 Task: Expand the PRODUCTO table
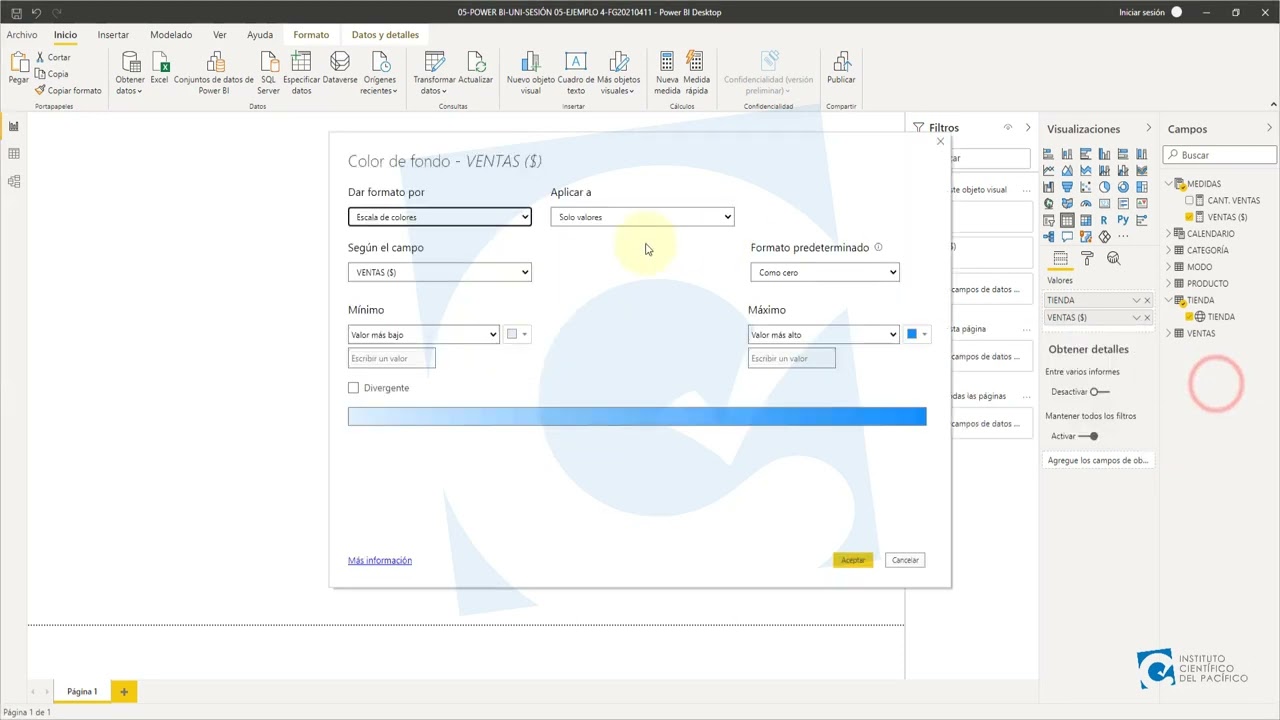[x=1168, y=283]
